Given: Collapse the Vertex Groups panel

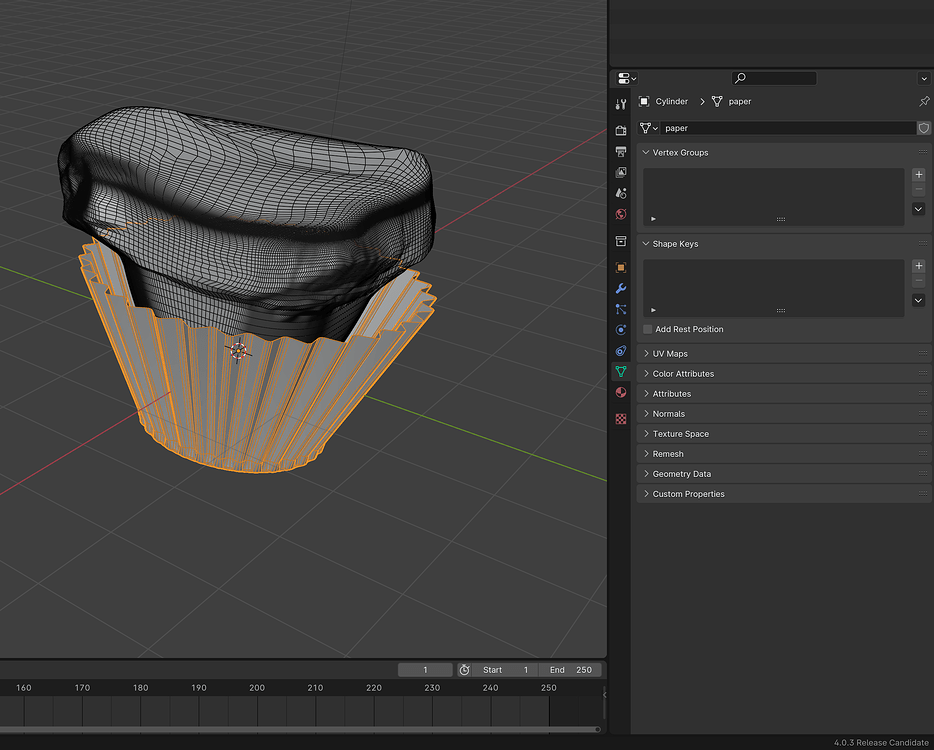Looking at the screenshot, I should coord(646,153).
